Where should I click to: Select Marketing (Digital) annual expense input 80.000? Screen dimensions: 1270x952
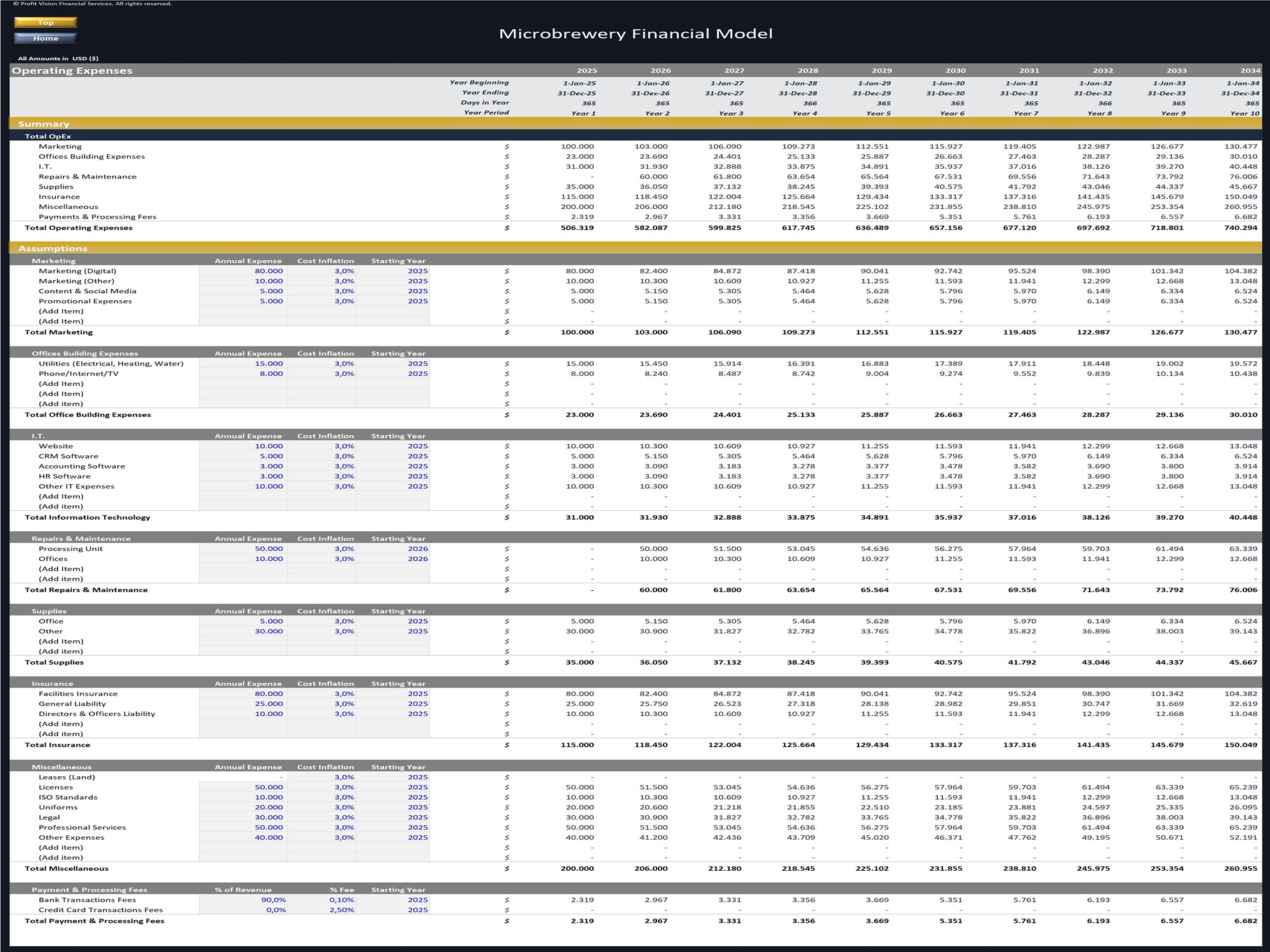(x=243, y=271)
